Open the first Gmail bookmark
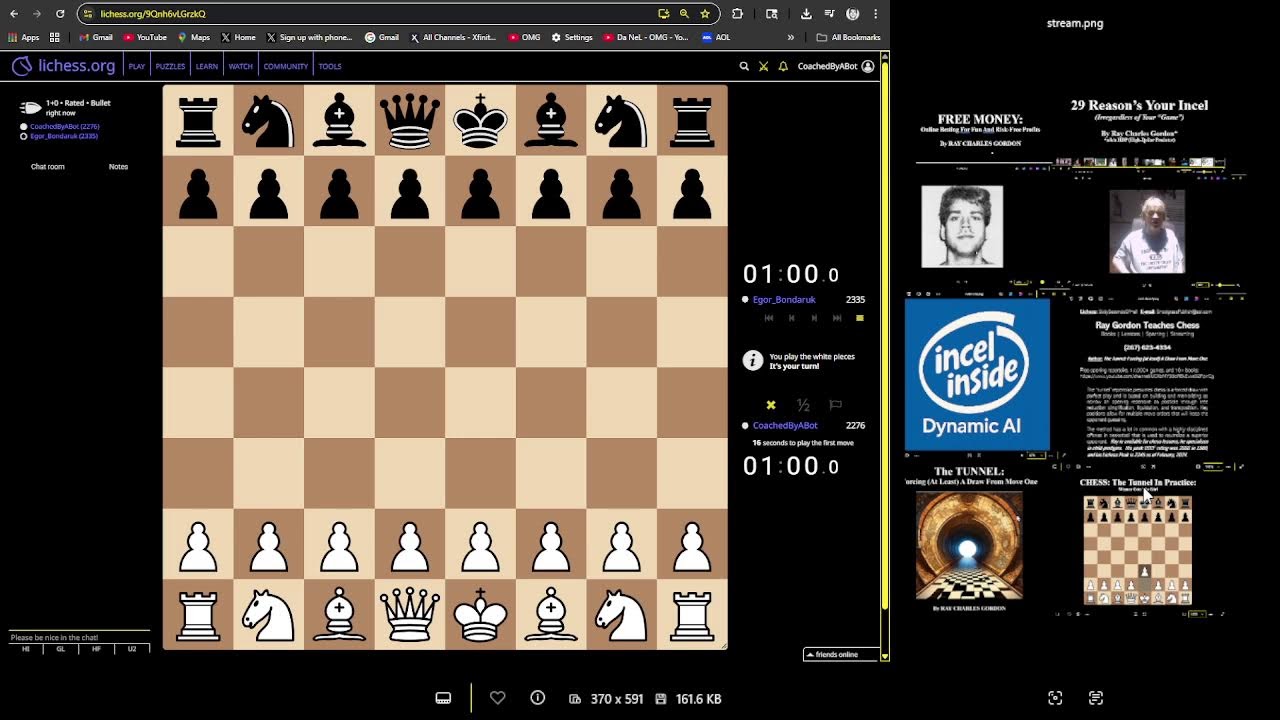The width and height of the screenshot is (1280, 720). click(96, 37)
